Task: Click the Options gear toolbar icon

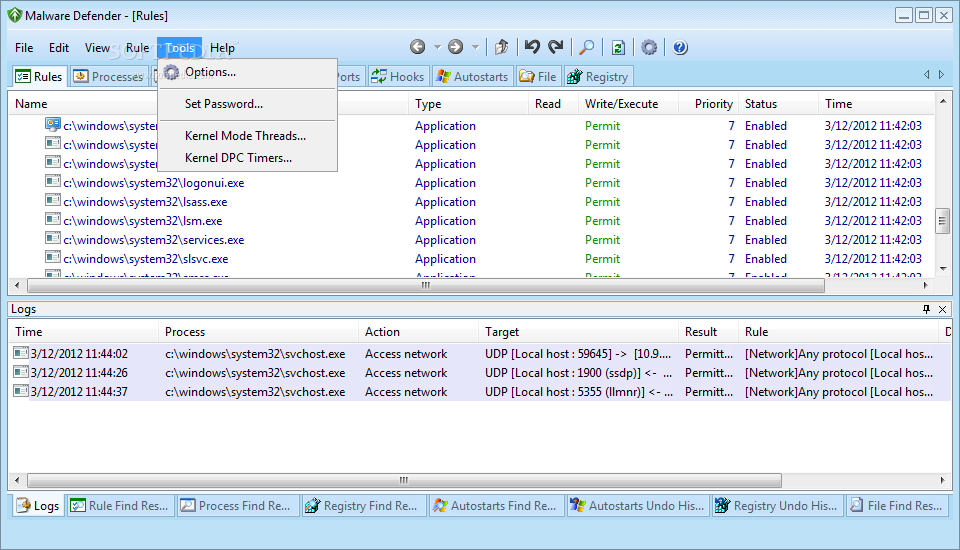Action: point(649,47)
